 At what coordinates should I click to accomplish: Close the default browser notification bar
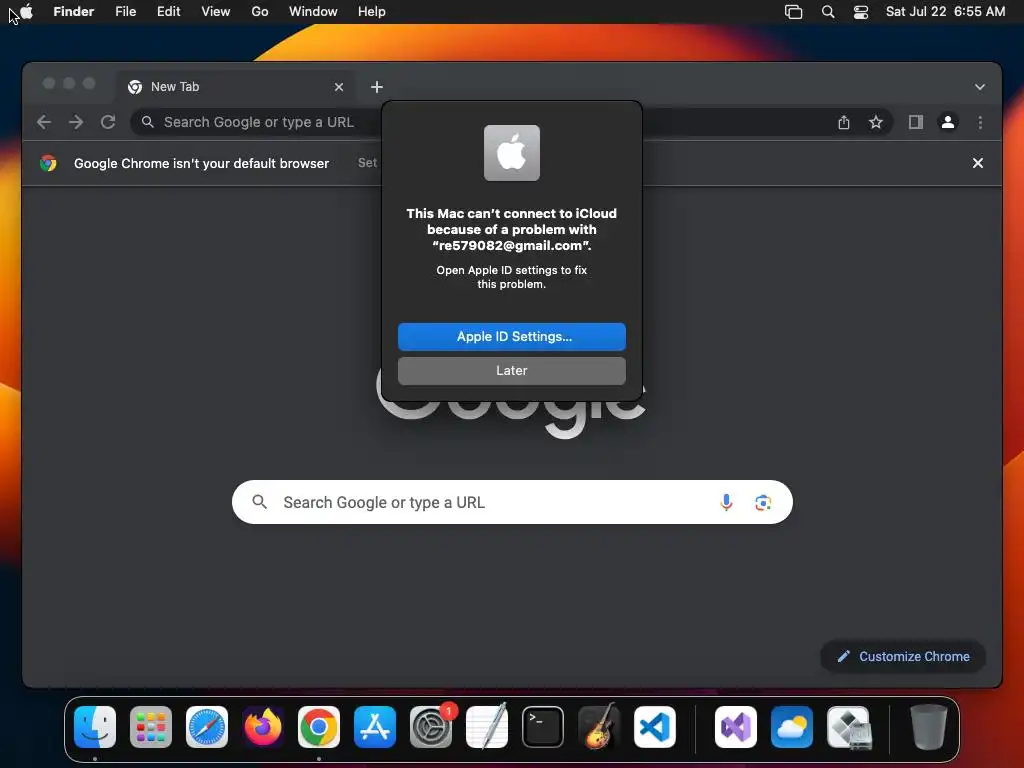[978, 163]
